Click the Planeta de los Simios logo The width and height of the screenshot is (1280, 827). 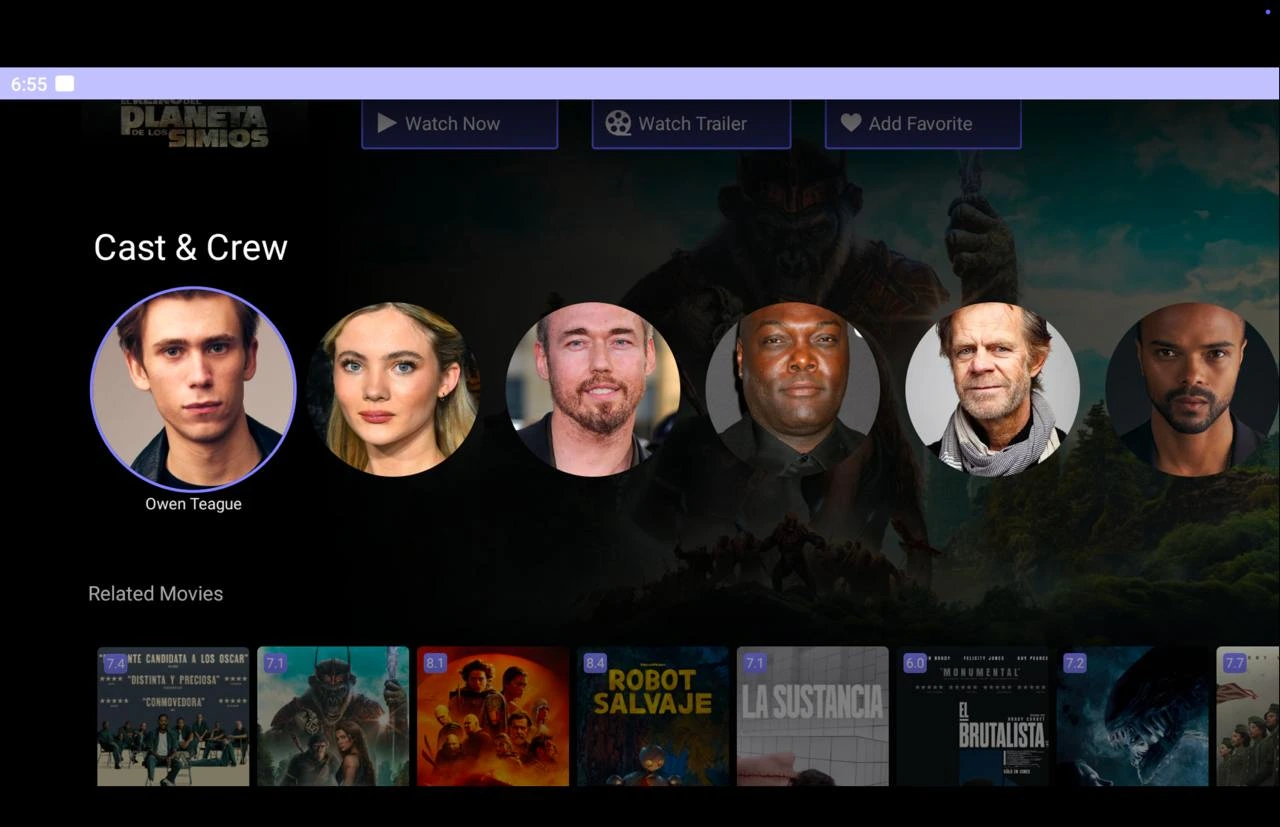194,124
